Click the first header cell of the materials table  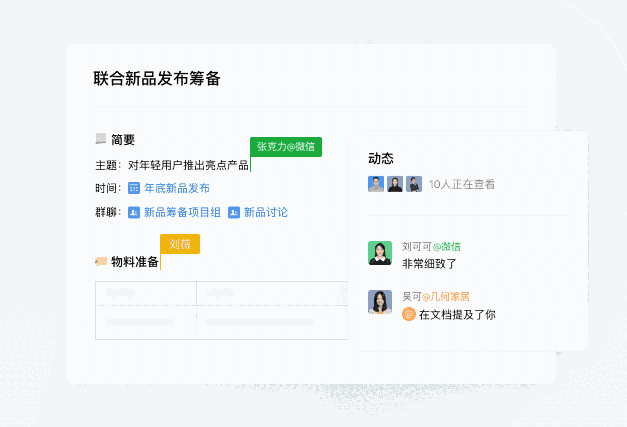(x=146, y=293)
